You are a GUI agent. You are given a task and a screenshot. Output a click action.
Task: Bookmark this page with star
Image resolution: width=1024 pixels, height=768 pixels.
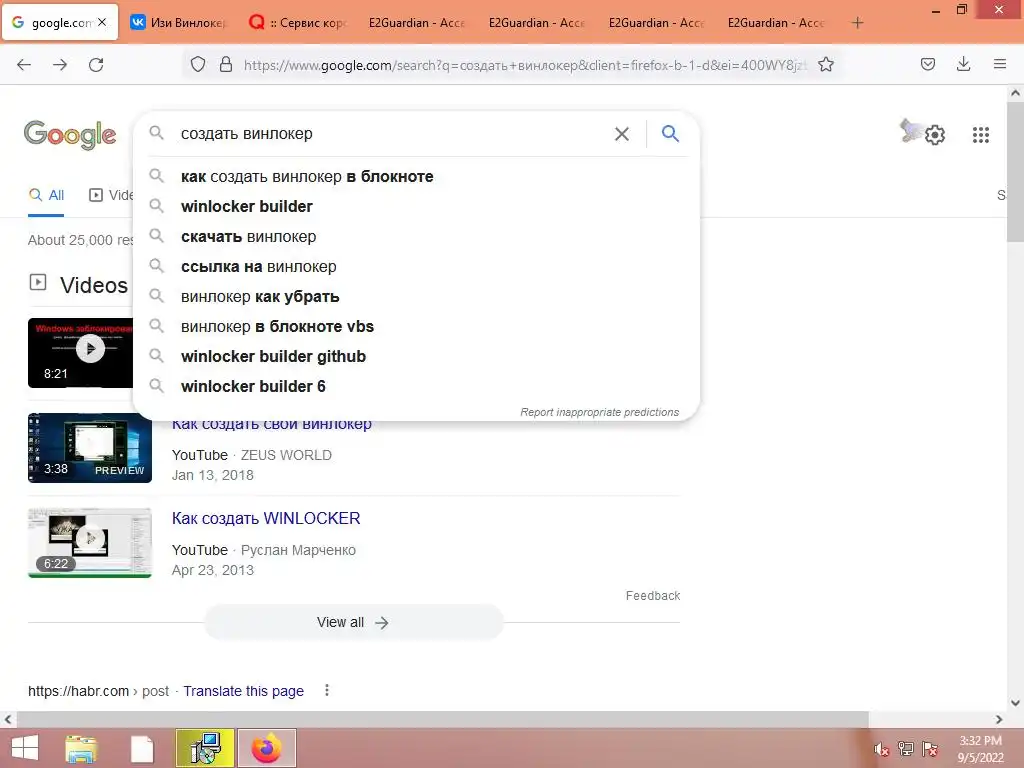826,65
